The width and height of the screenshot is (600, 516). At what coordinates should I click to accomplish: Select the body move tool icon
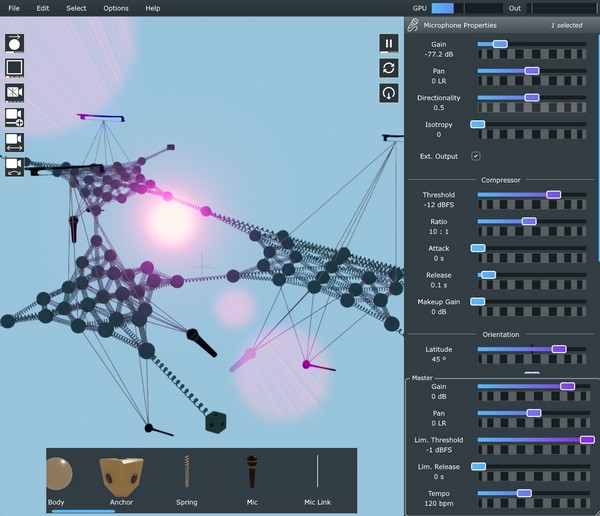point(14,44)
